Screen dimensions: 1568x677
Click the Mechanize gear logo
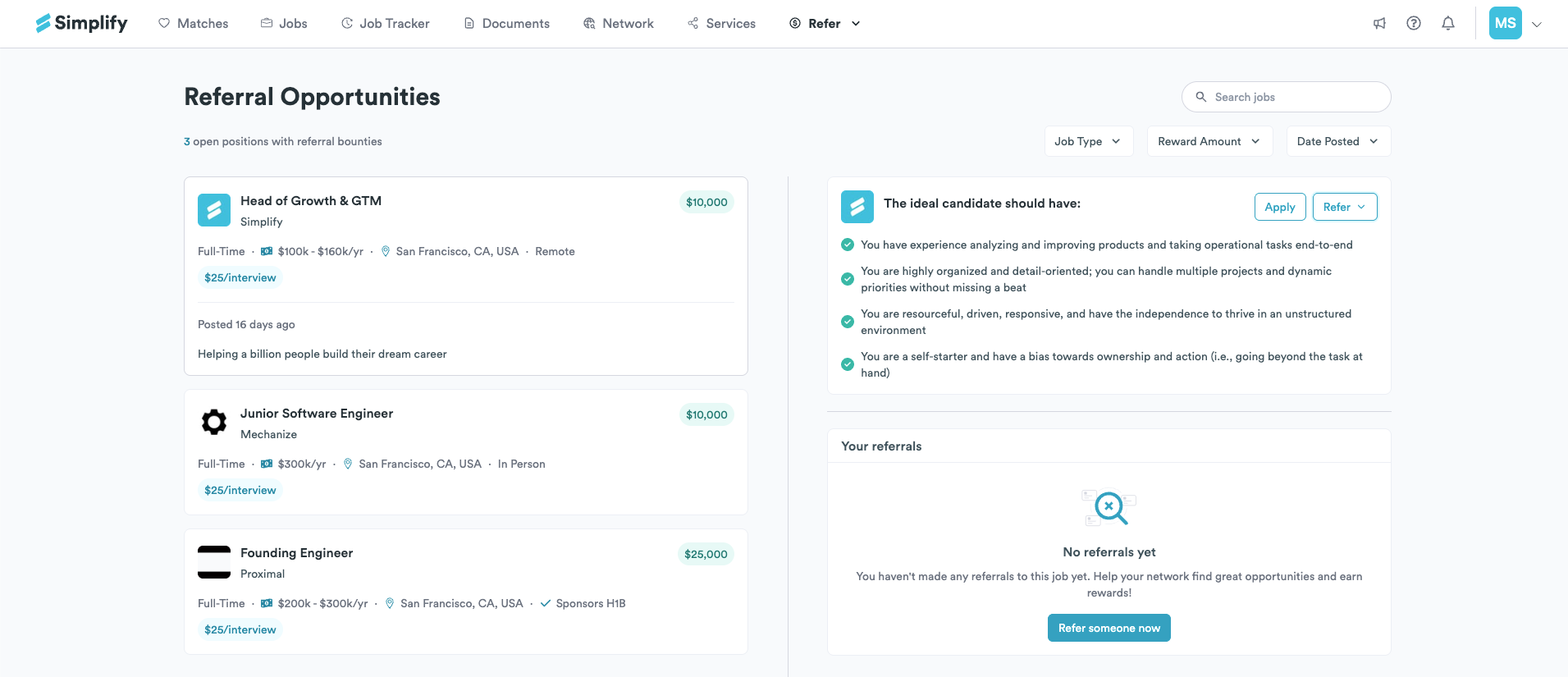tap(214, 423)
